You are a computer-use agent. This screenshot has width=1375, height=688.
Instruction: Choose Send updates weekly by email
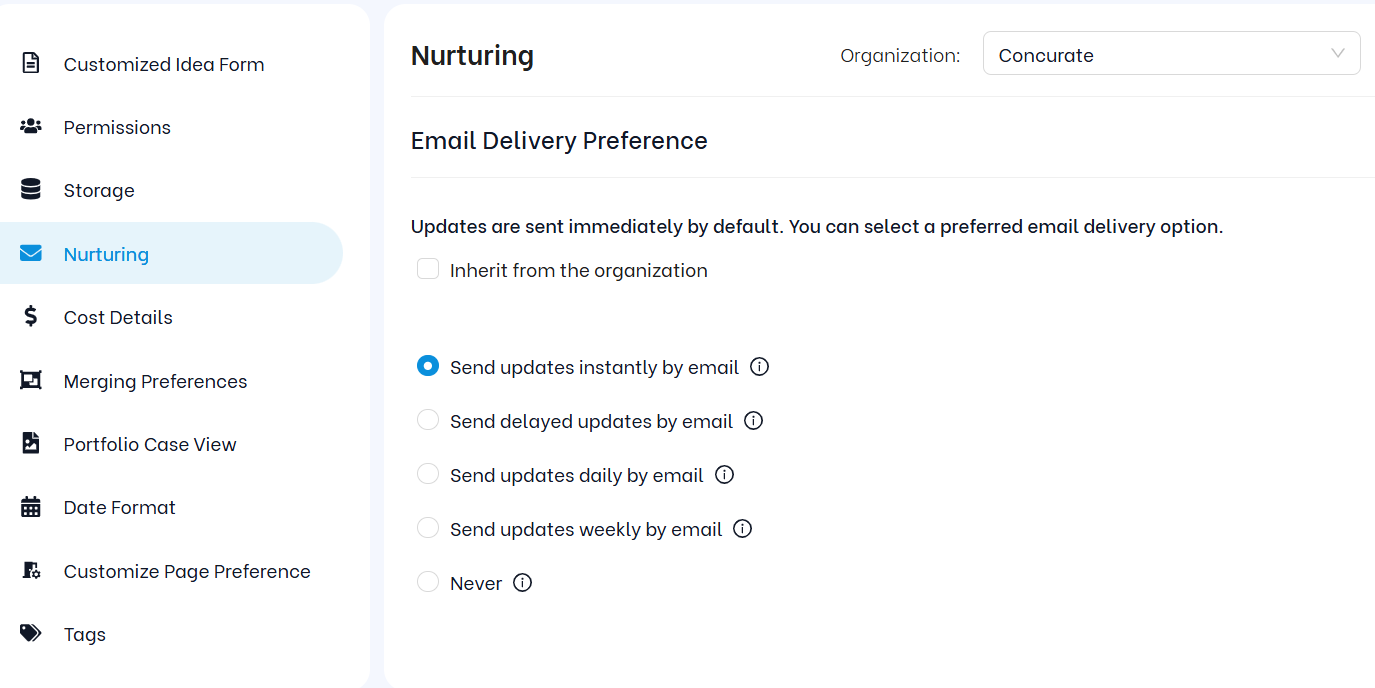coord(428,528)
